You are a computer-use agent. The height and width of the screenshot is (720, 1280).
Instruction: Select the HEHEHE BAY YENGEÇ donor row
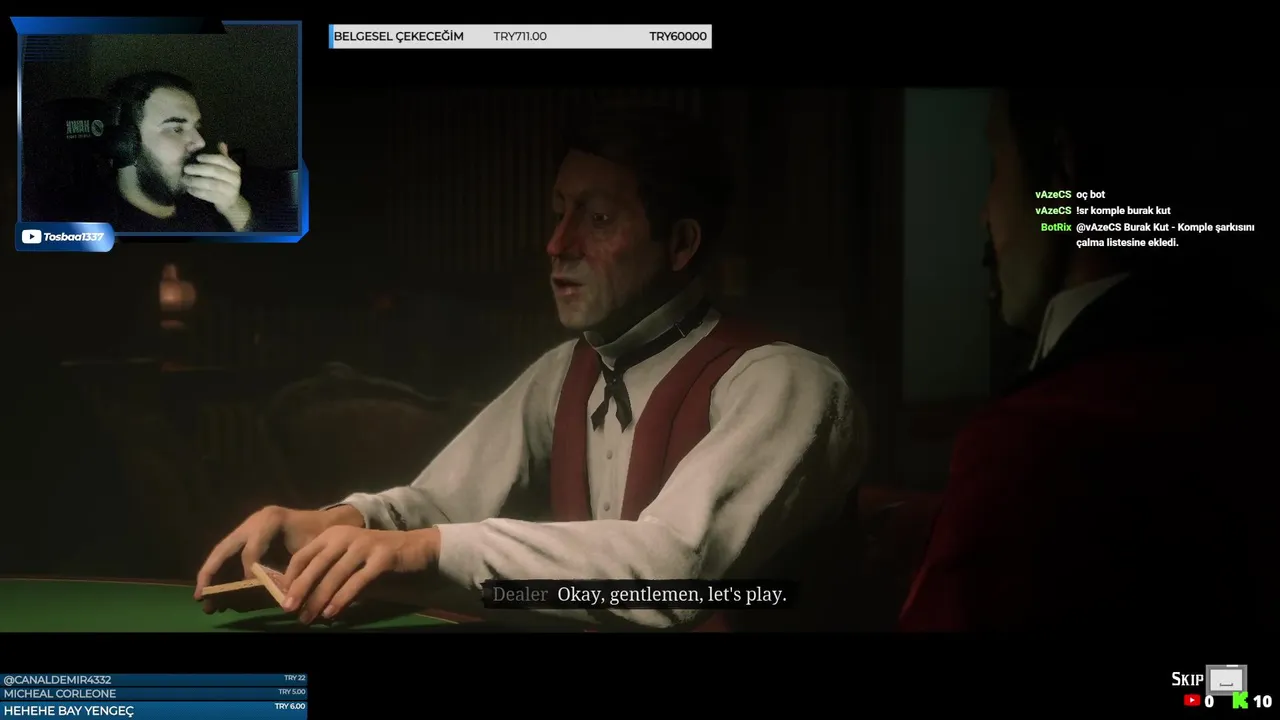(153, 710)
